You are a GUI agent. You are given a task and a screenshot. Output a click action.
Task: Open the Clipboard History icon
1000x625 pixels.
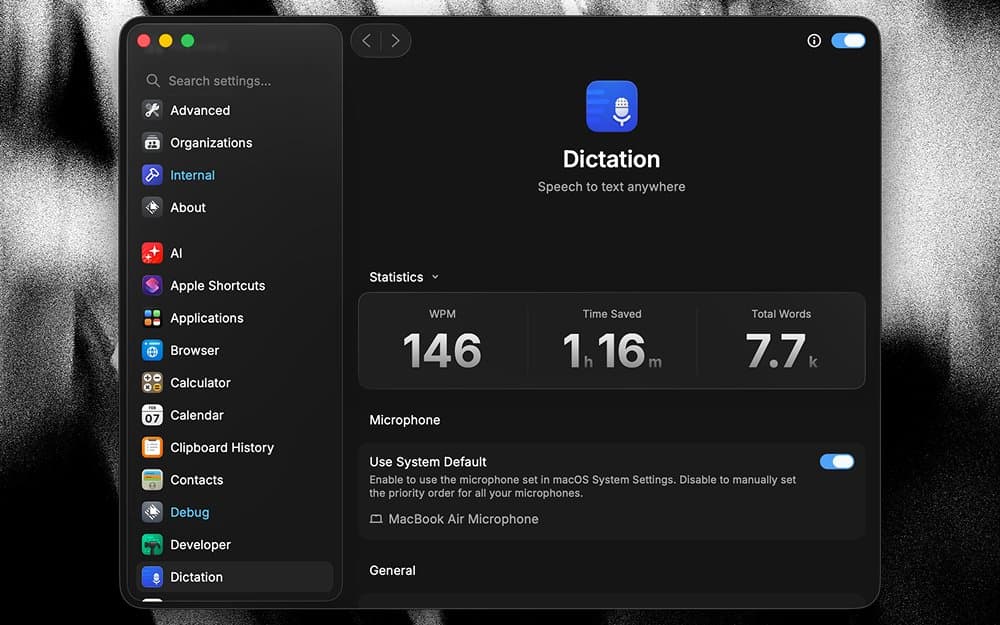click(152, 447)
